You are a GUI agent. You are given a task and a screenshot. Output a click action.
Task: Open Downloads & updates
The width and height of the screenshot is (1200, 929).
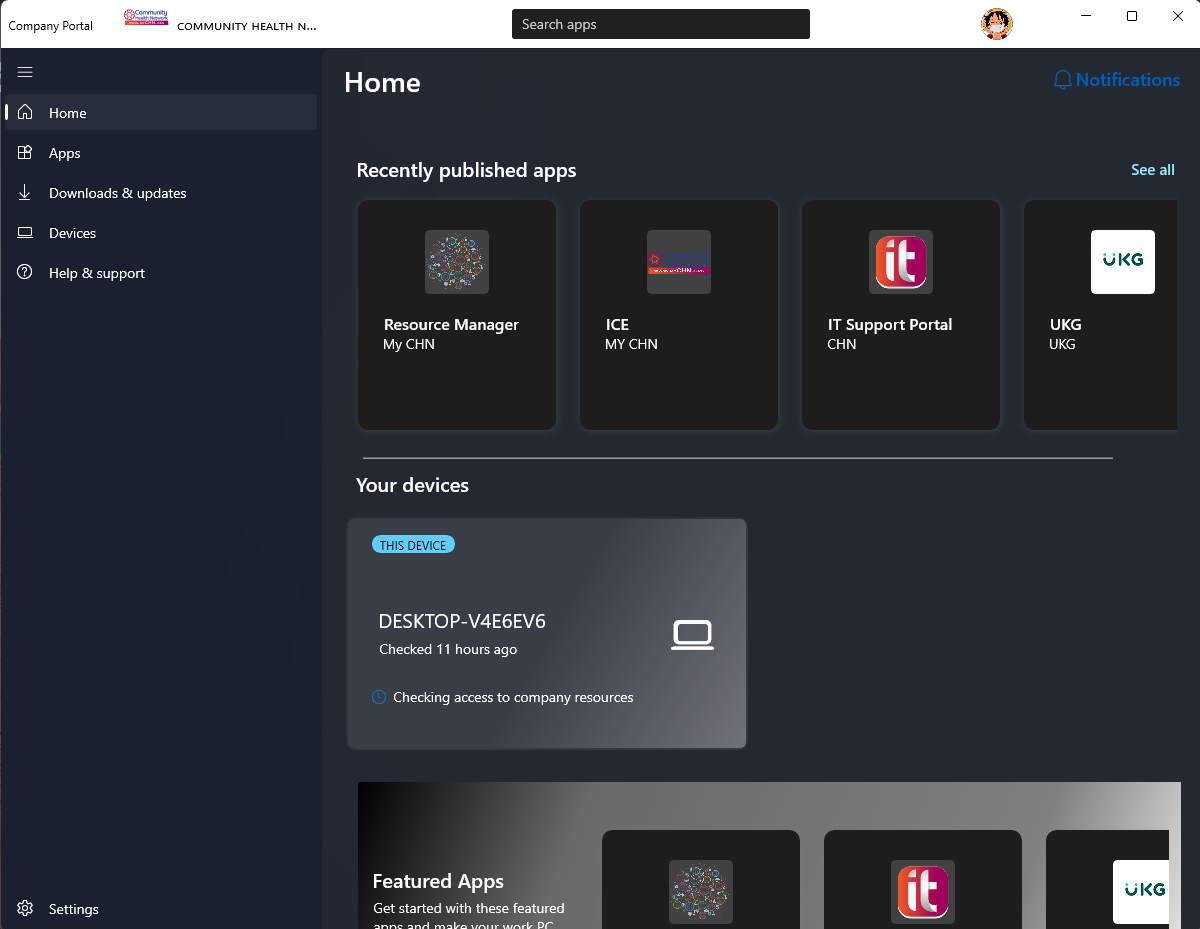(161, 192)
